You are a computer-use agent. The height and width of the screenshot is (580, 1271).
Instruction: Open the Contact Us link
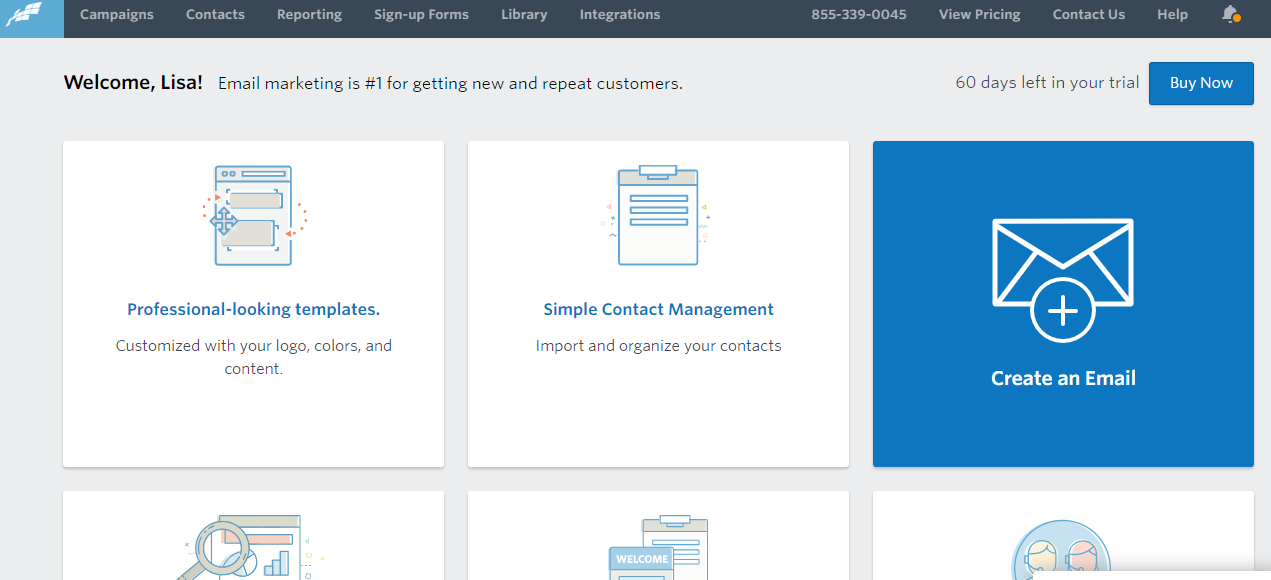[x=1089, y=14]
